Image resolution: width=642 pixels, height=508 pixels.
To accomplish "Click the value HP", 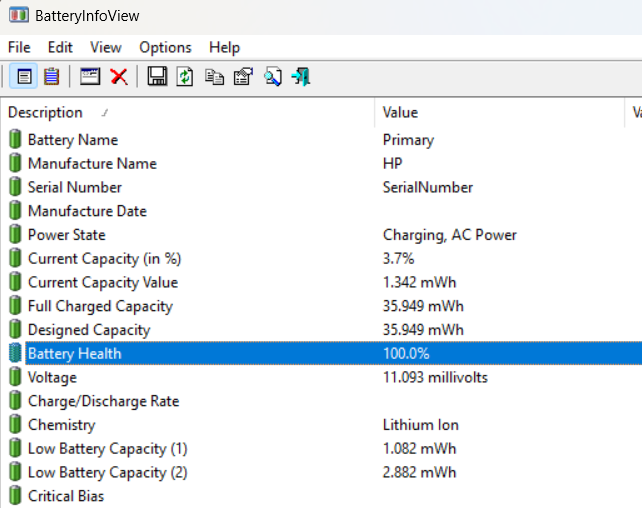I will pyautogui.click(x=393, y=164).
